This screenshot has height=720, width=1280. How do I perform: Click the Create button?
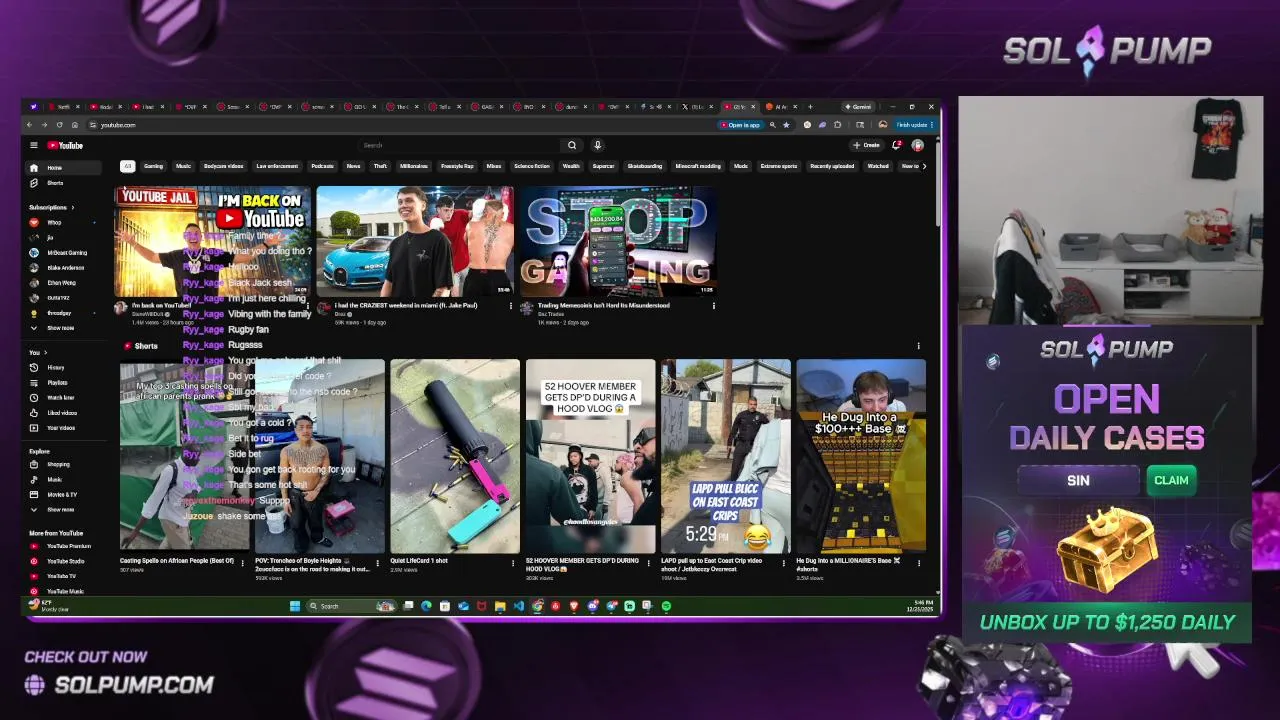tap(866, 145)
